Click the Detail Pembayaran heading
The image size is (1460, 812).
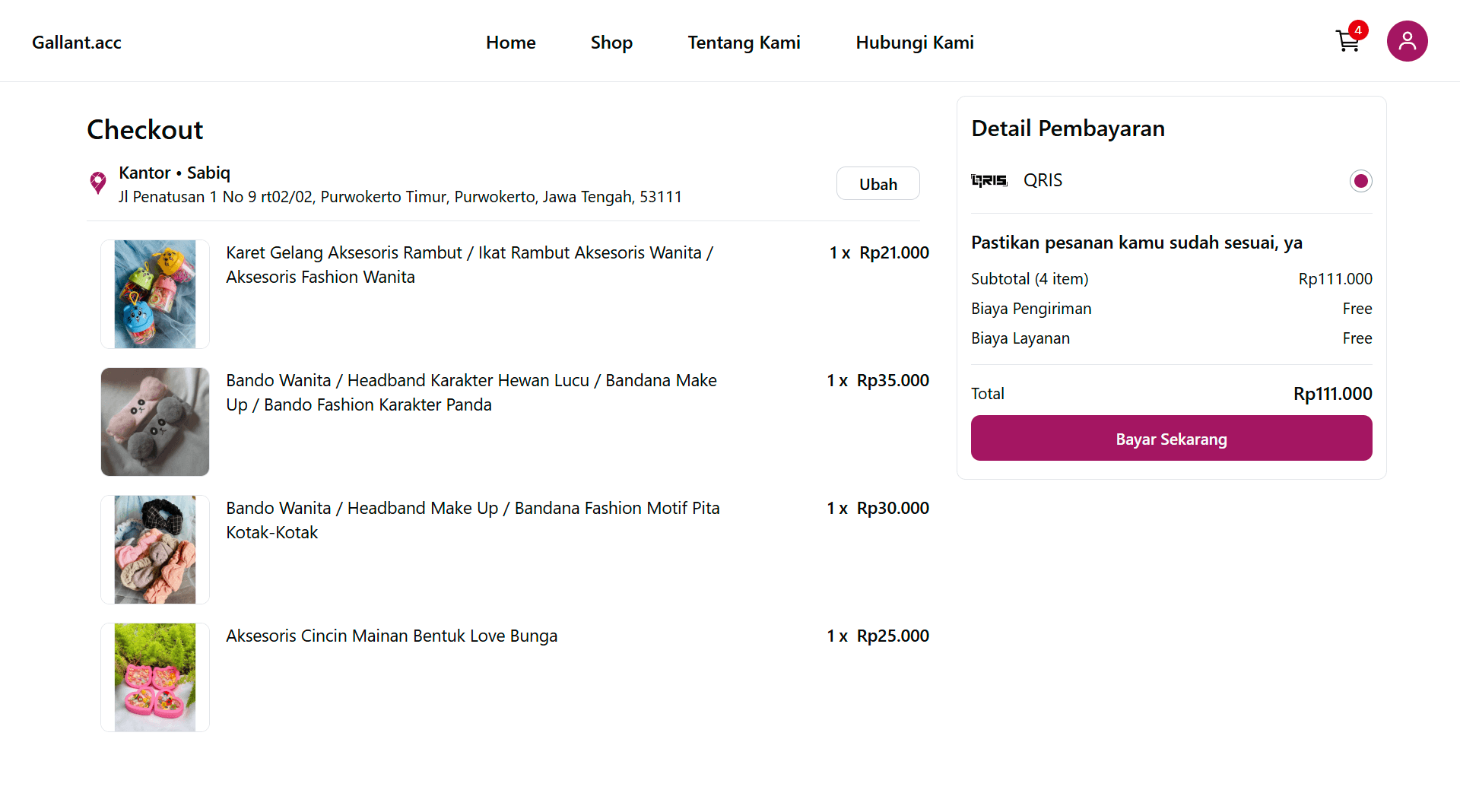click(x=1068, y=128)
